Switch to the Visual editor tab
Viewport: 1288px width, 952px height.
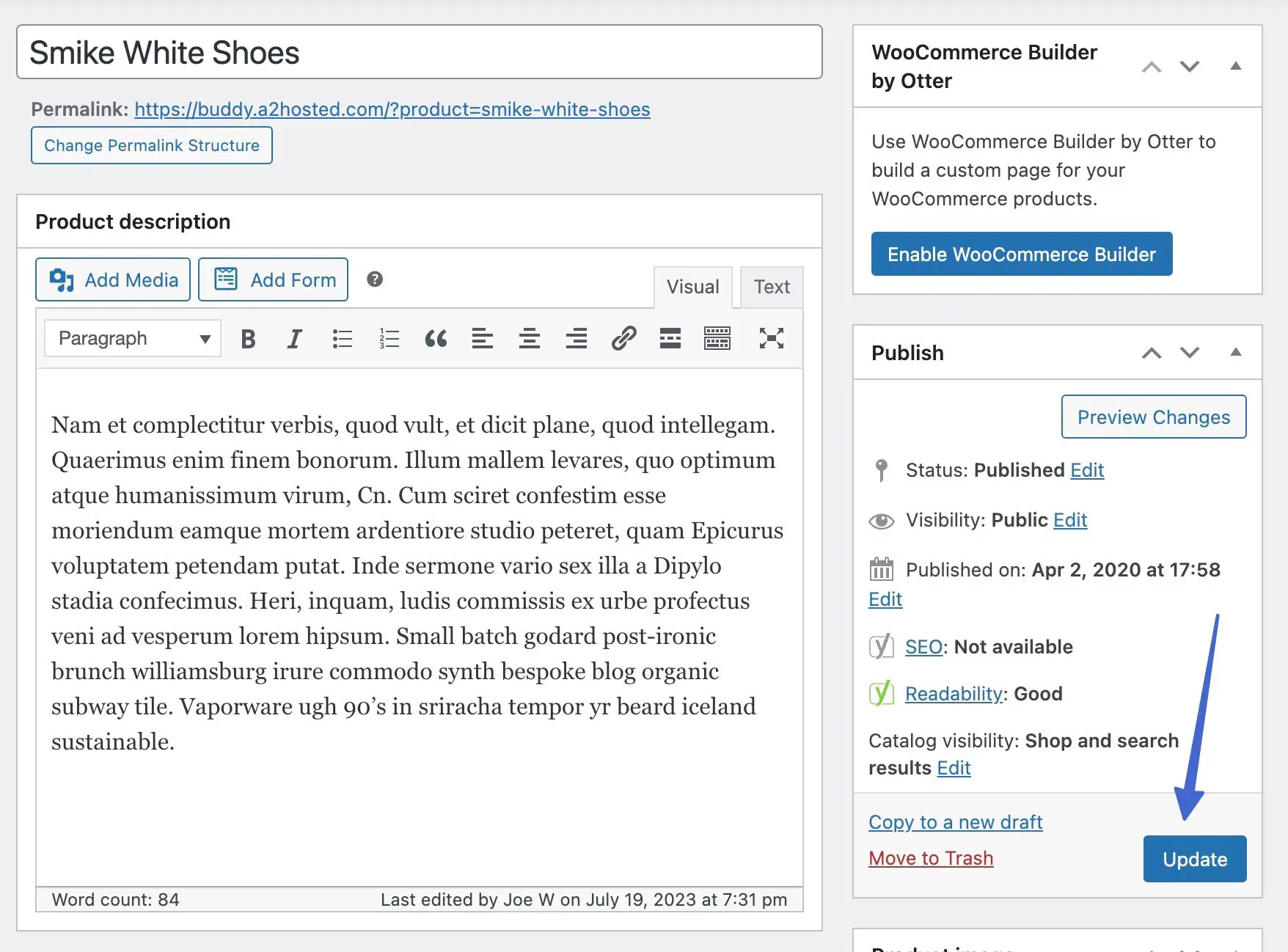click(x=692, y=287)
